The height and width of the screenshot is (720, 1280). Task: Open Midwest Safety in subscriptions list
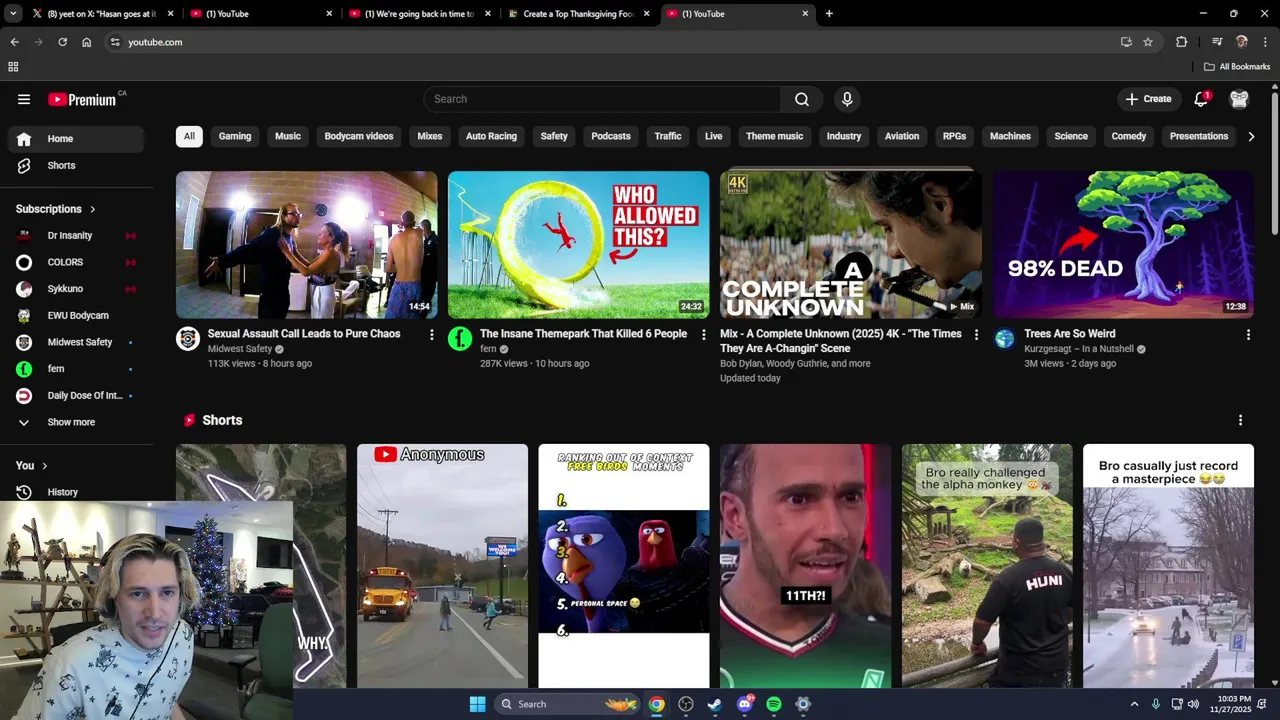(76, 342)
